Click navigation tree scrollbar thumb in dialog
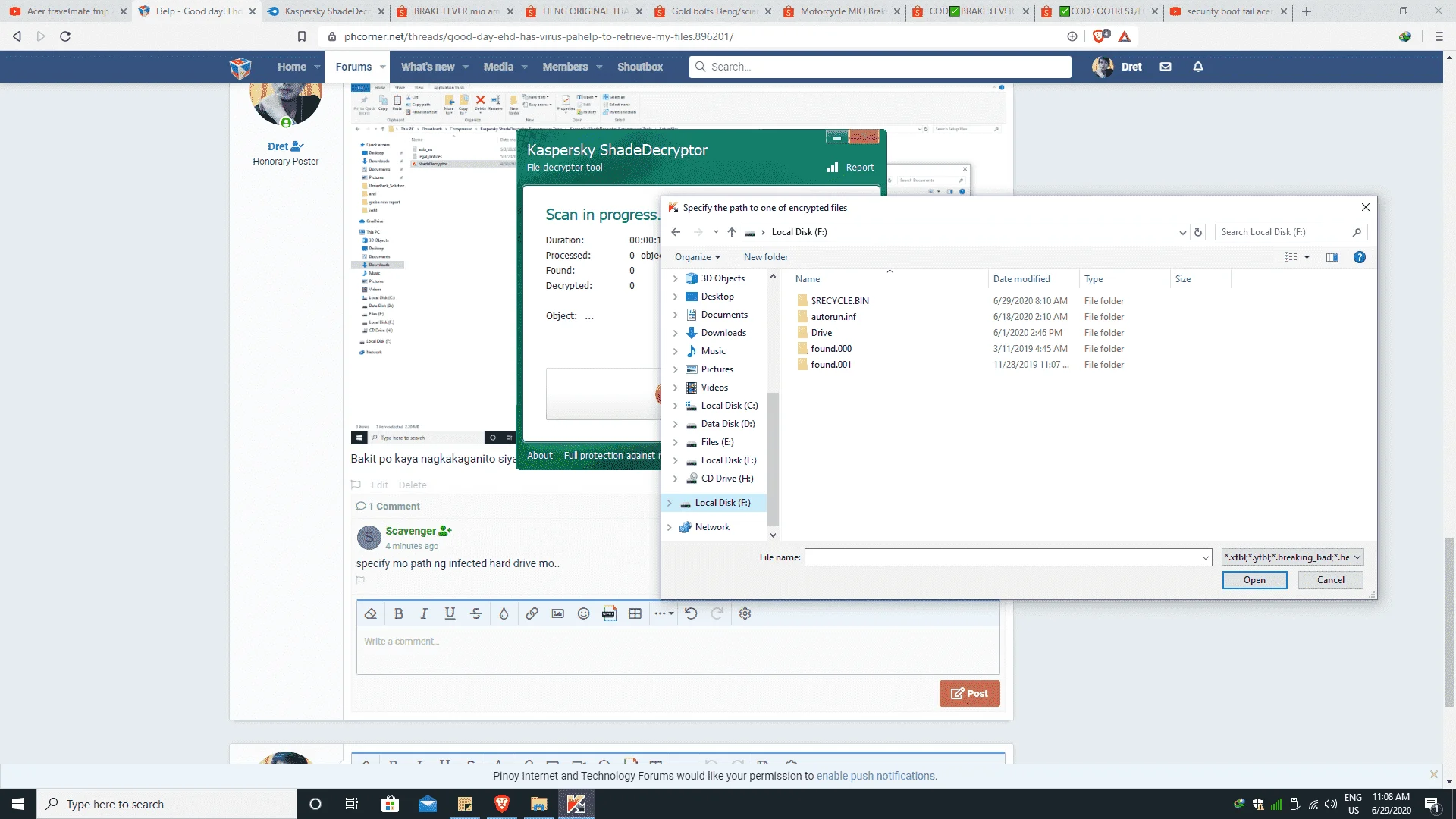1456x819 pixels. 773,459
